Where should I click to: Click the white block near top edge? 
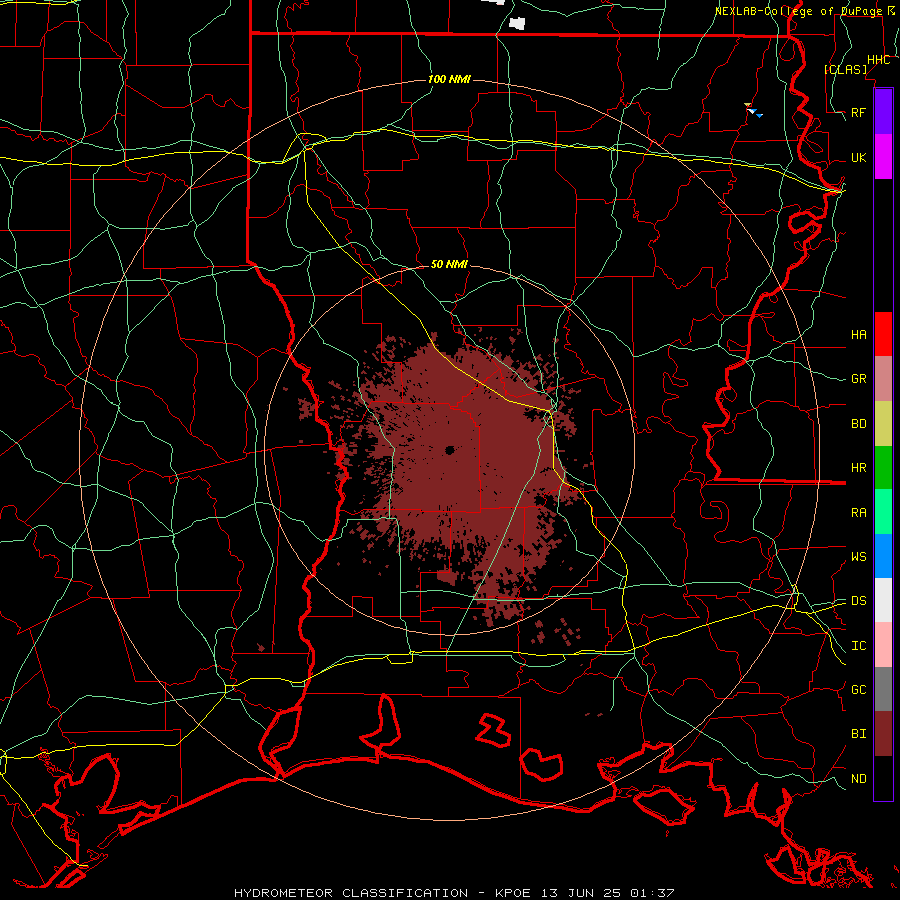517,24
